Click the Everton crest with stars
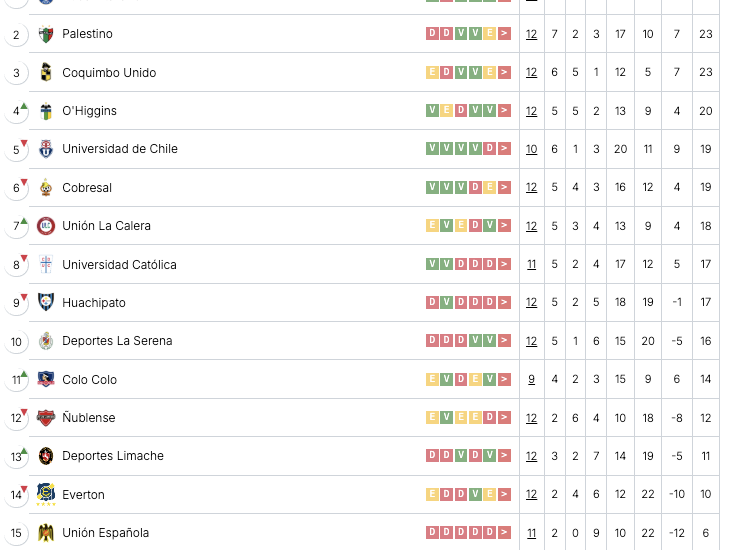This screenshot has width=743, height=550. click(x=46, y=494)
